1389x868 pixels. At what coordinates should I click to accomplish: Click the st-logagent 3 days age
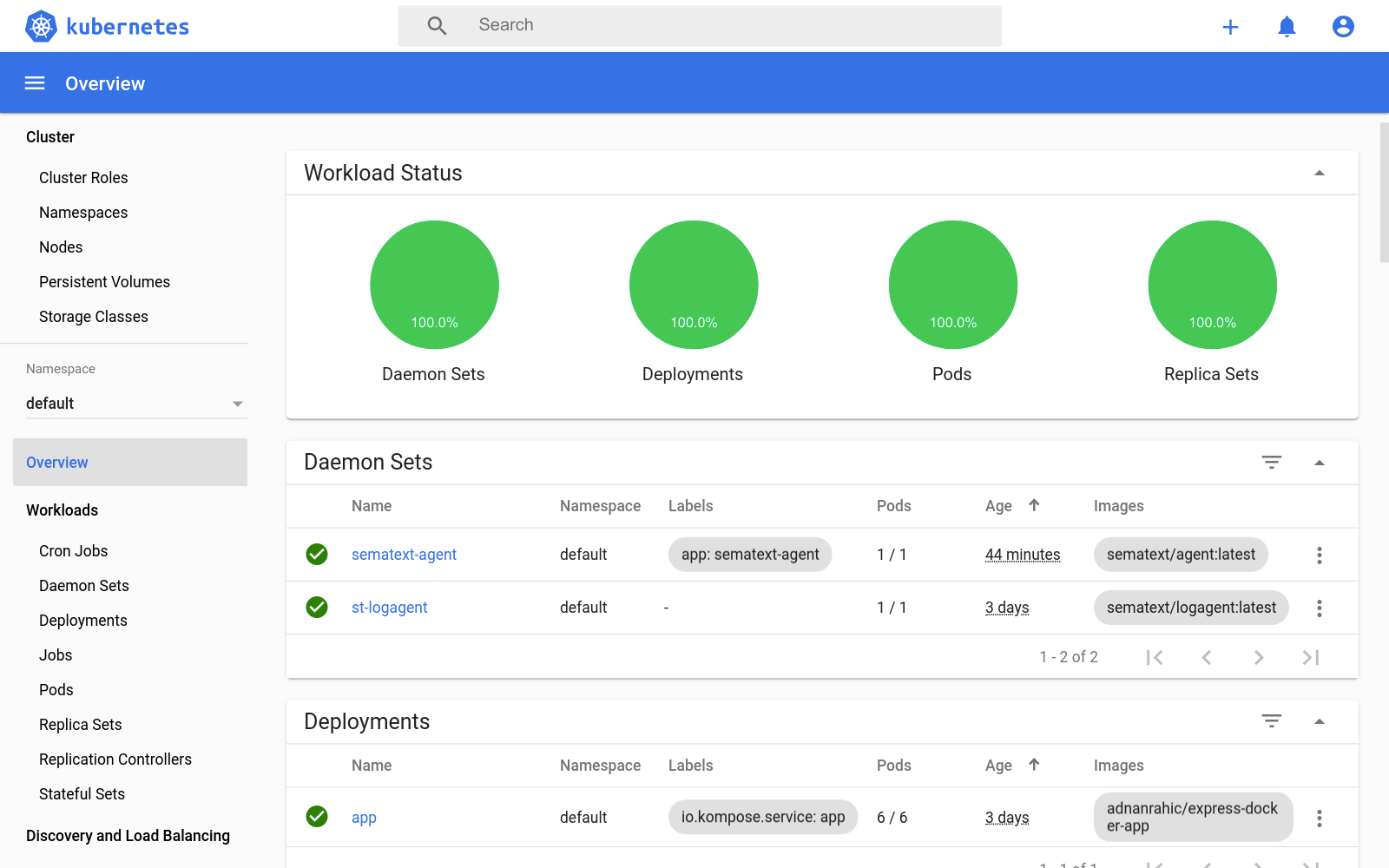click(1007, 608)
